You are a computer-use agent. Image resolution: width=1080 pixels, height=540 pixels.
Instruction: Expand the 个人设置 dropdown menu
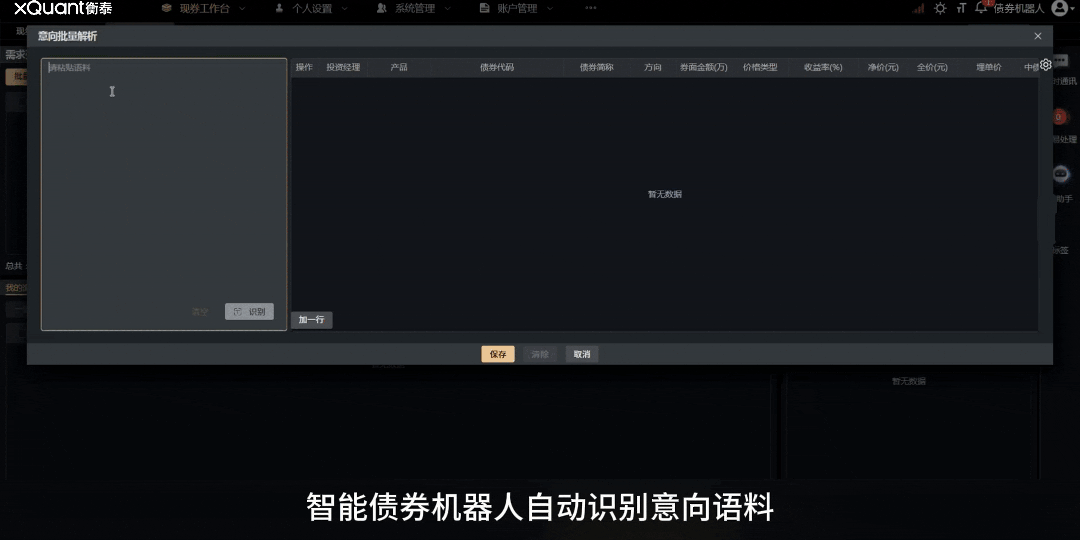(x=311, y=8)
